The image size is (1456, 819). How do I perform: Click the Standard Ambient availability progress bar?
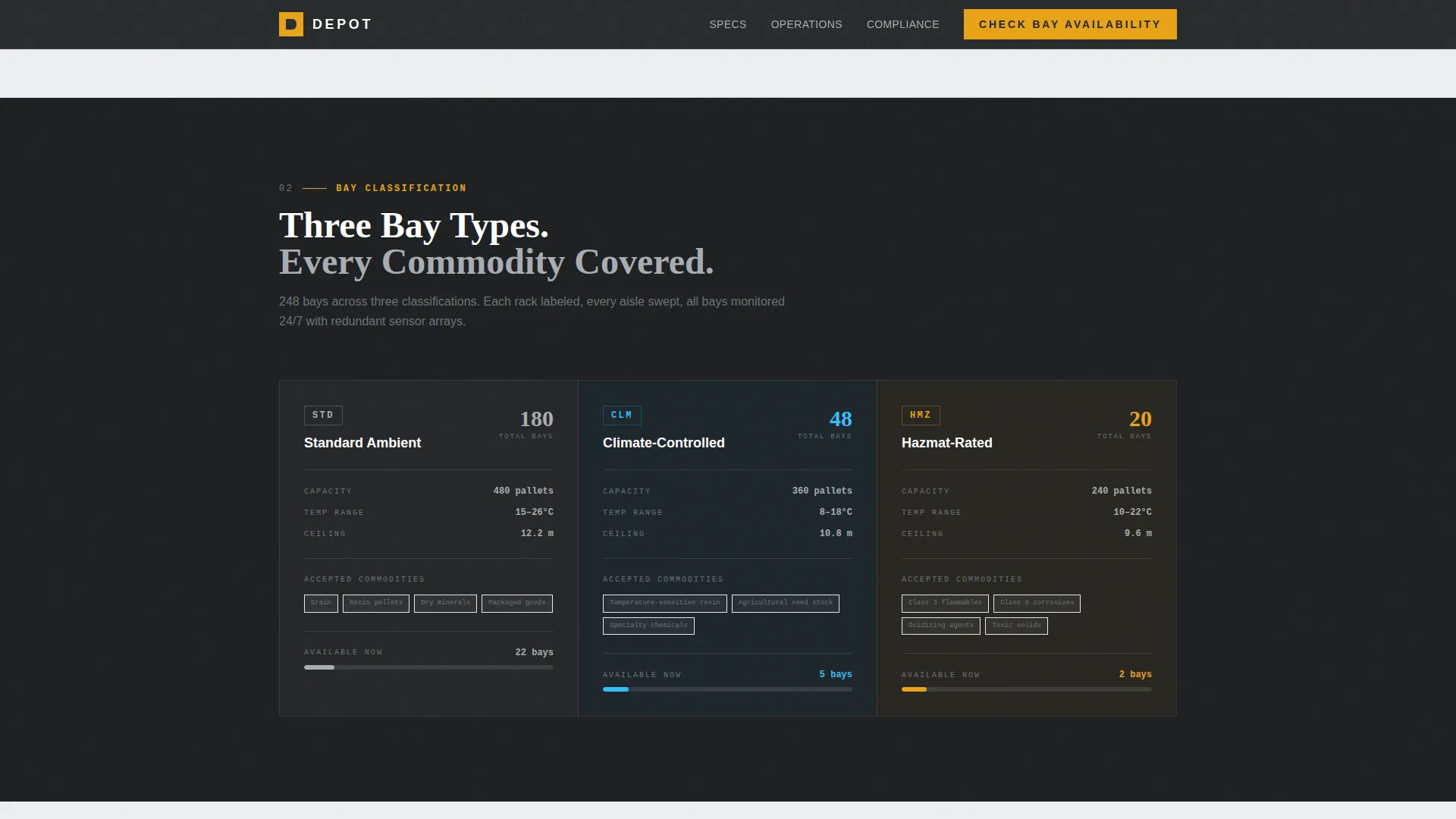[x=428, y=667]
